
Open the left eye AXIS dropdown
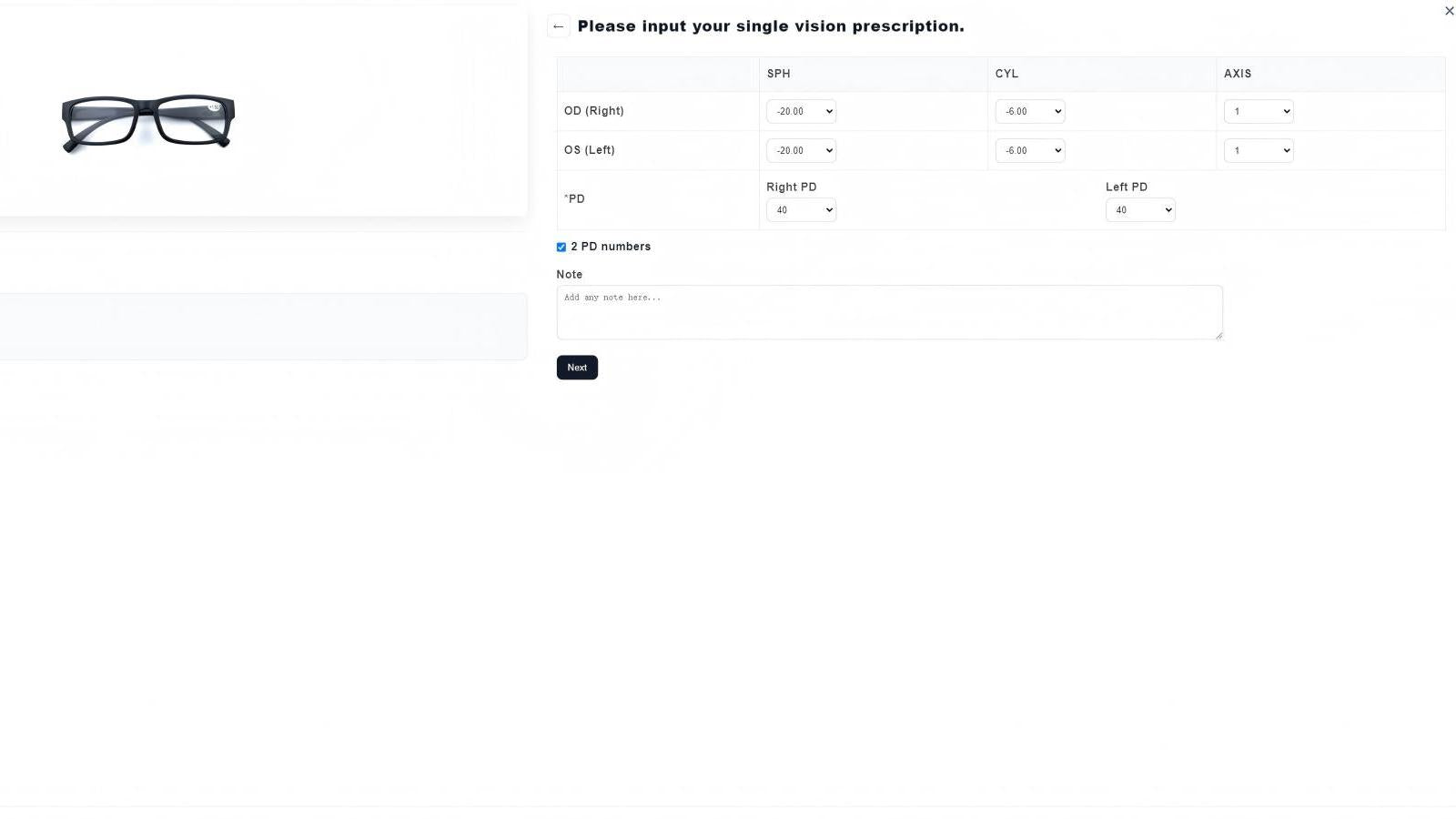(x=1259, y=150)
